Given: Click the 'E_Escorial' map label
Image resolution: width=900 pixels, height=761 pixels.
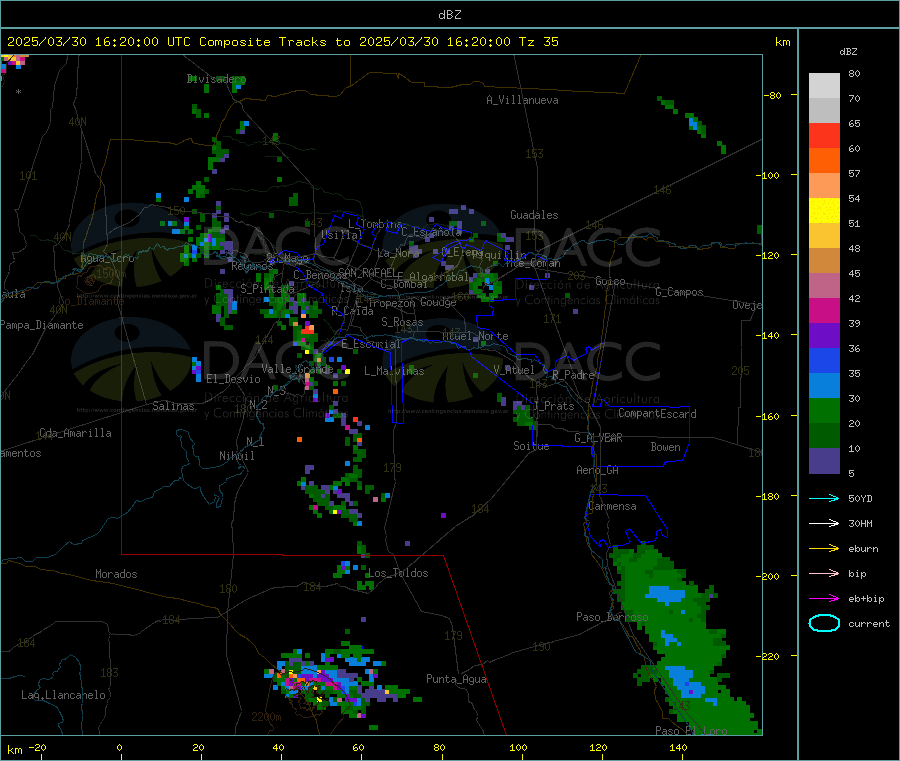Looking at the screenshot, I should [370, 344].
